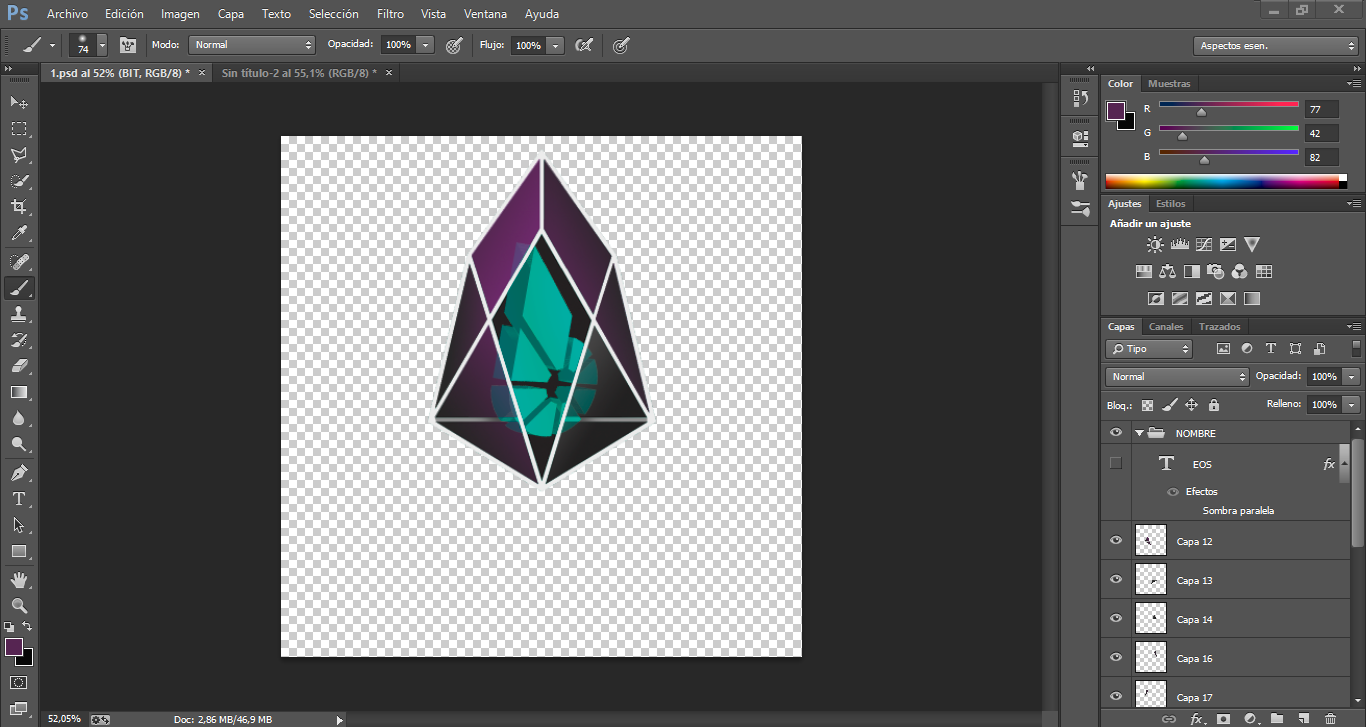Hide the NOMBRE group

point(1116,433)
